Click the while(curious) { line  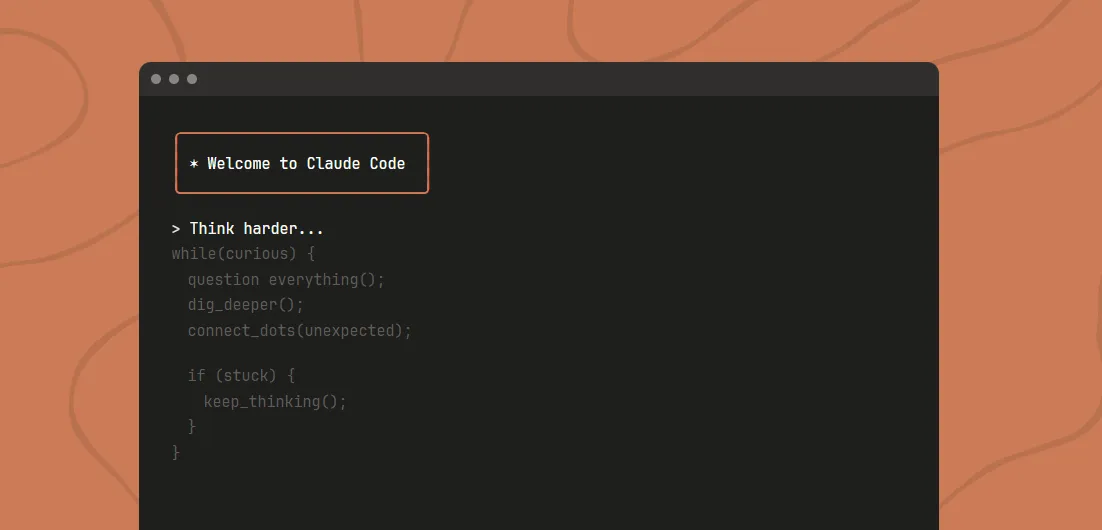point(243,254)
